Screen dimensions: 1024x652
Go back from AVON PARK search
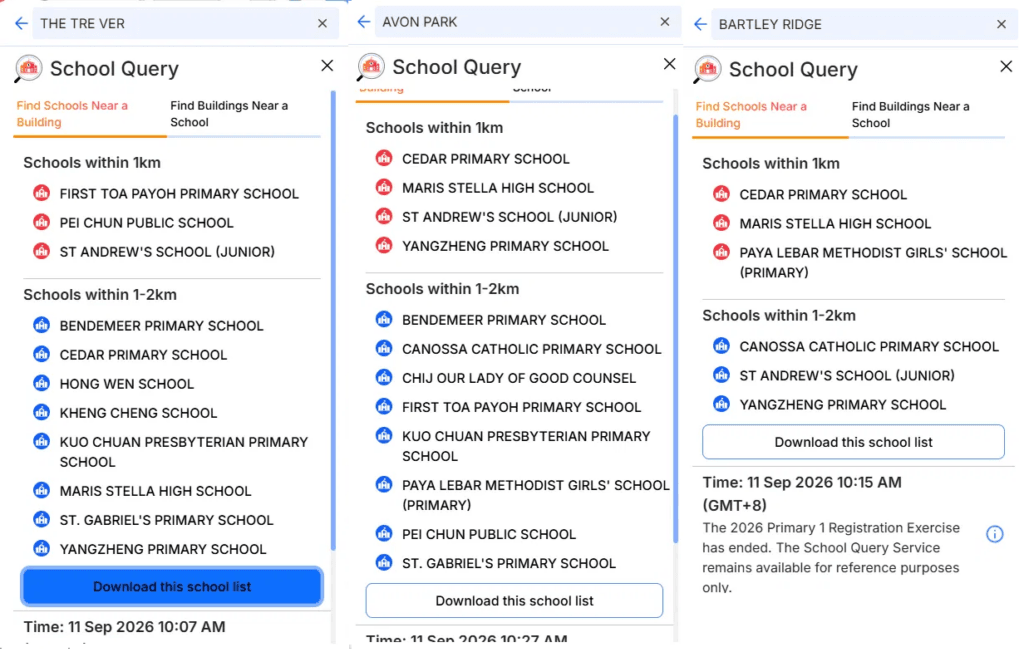coord(364,22)
